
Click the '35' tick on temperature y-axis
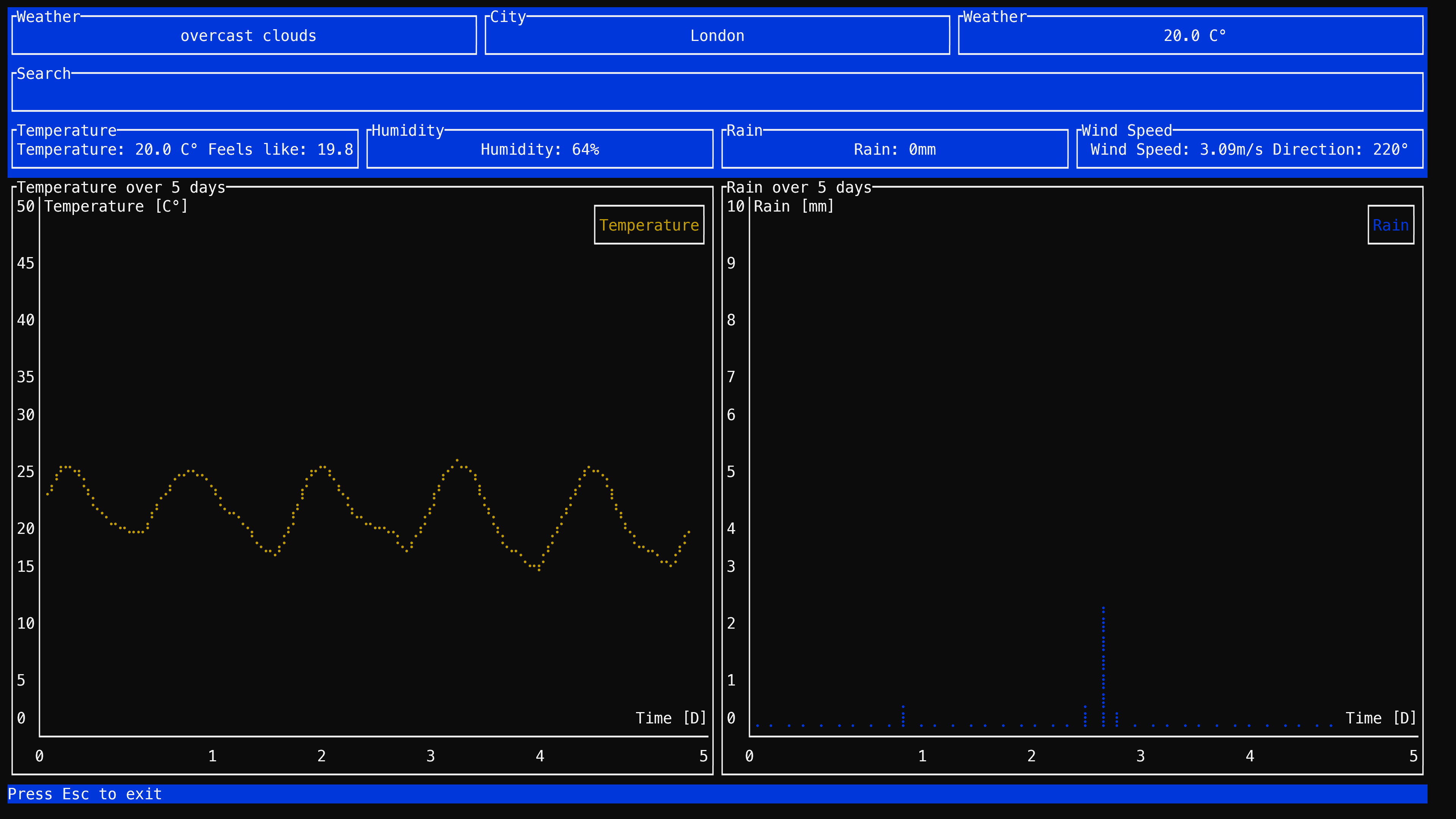coord(25,377)
